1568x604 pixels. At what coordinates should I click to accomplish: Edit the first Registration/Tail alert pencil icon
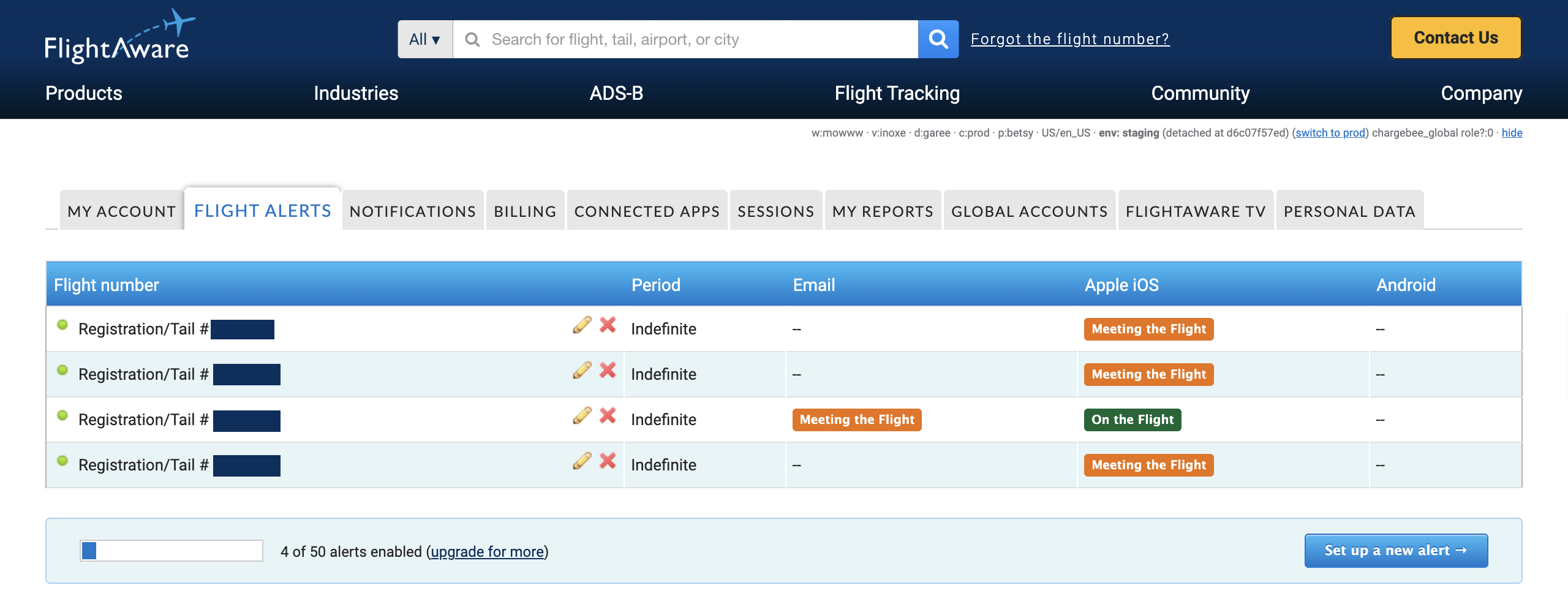point(582,325)
